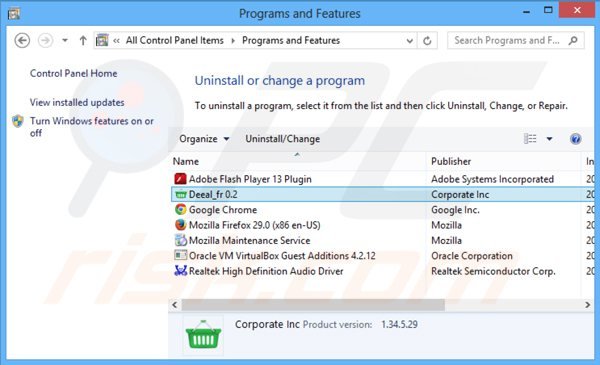The image size is (600, 365).
Task: Click the Uninstall/Change button
Action: click(282, 139)
